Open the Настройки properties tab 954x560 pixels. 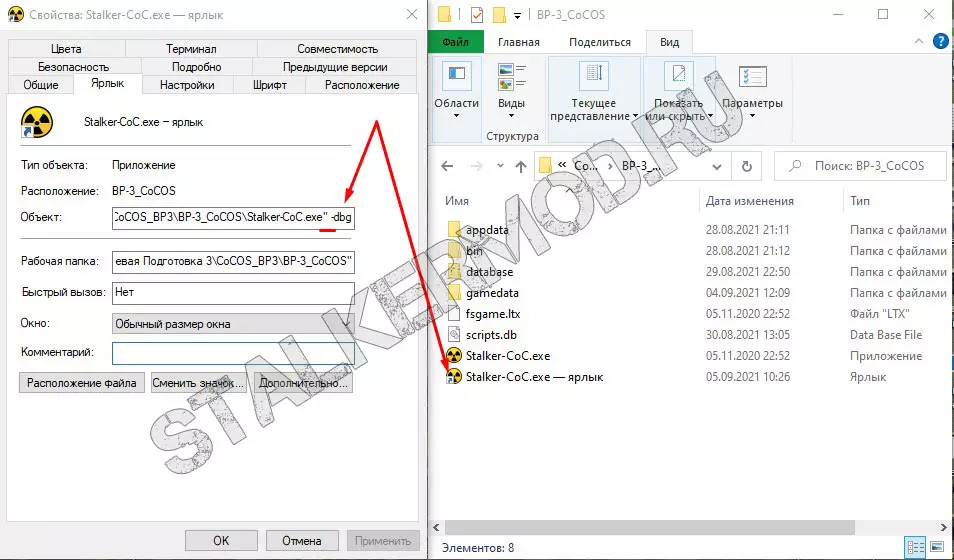pyautogui.click(x=187, y=85)
